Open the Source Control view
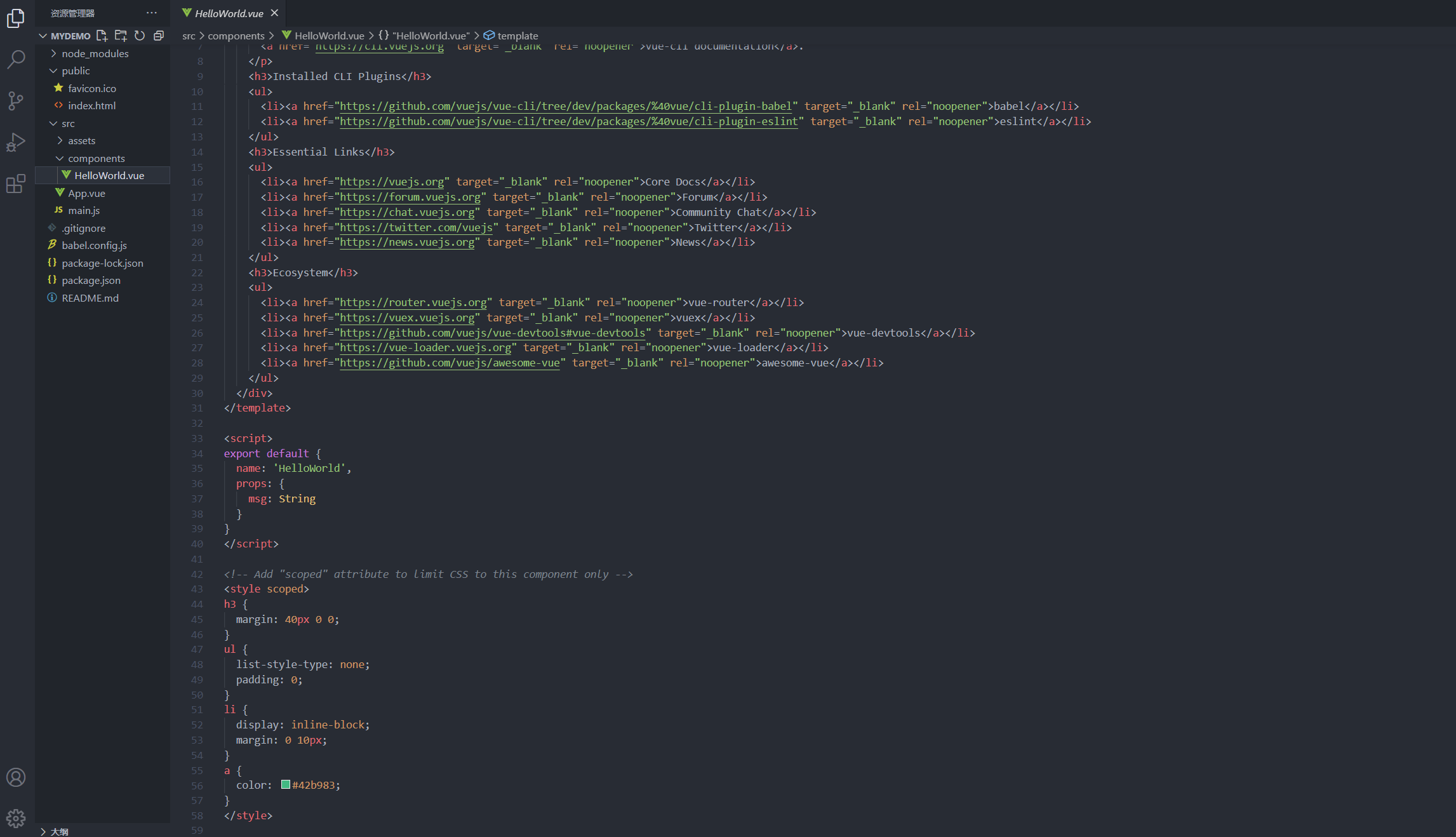Viewport: 1456px width, 837px height. [16, 100]
